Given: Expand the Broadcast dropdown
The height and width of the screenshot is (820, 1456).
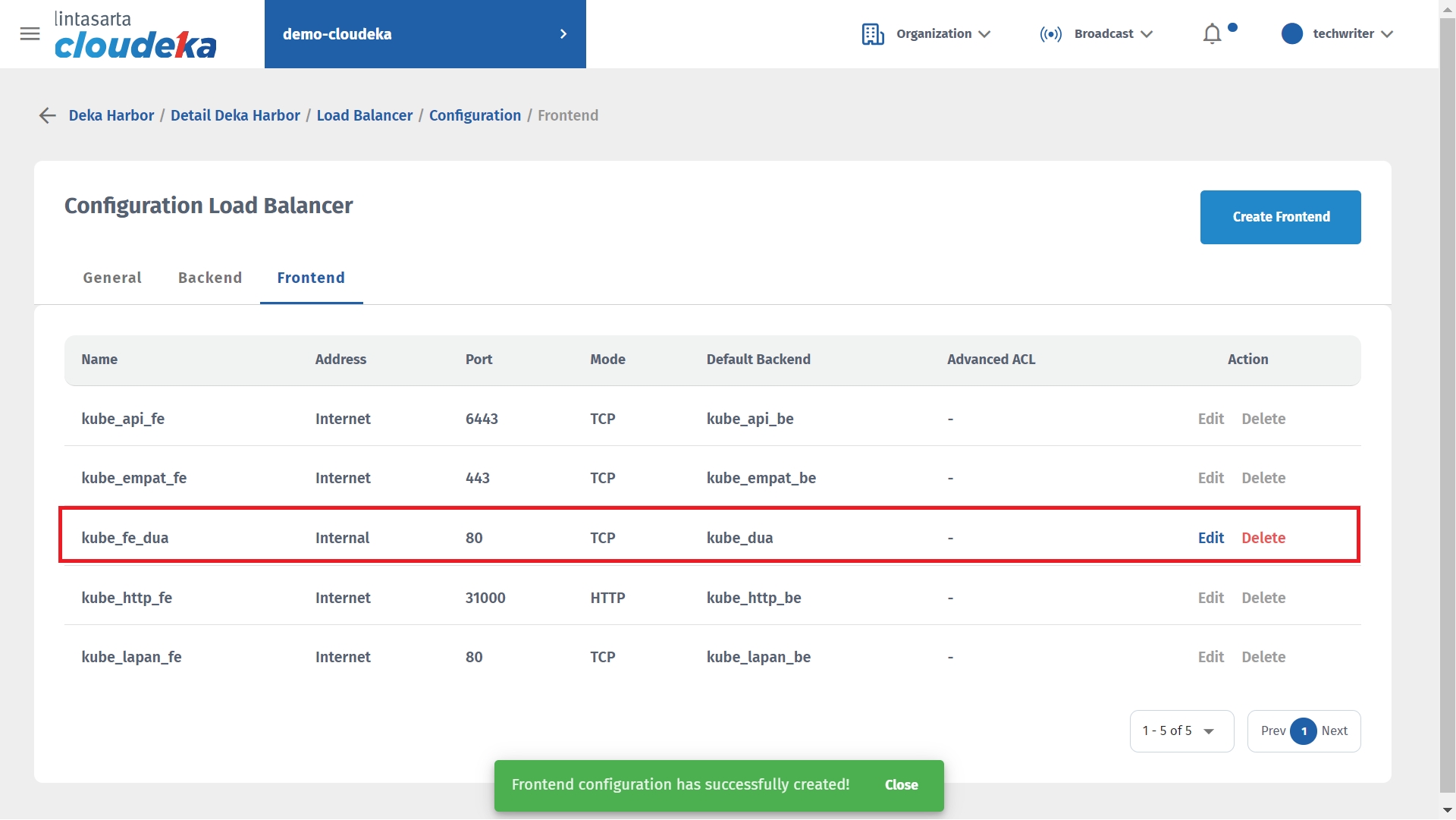Looking at the screenshot, I should (1146, 34).
